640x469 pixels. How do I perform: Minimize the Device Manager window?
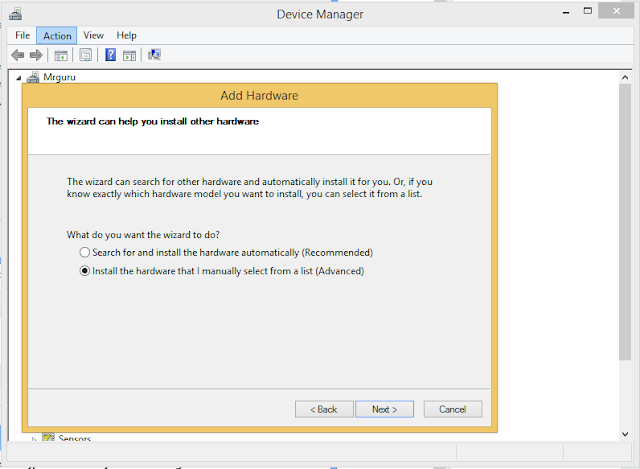click(566, 12)
